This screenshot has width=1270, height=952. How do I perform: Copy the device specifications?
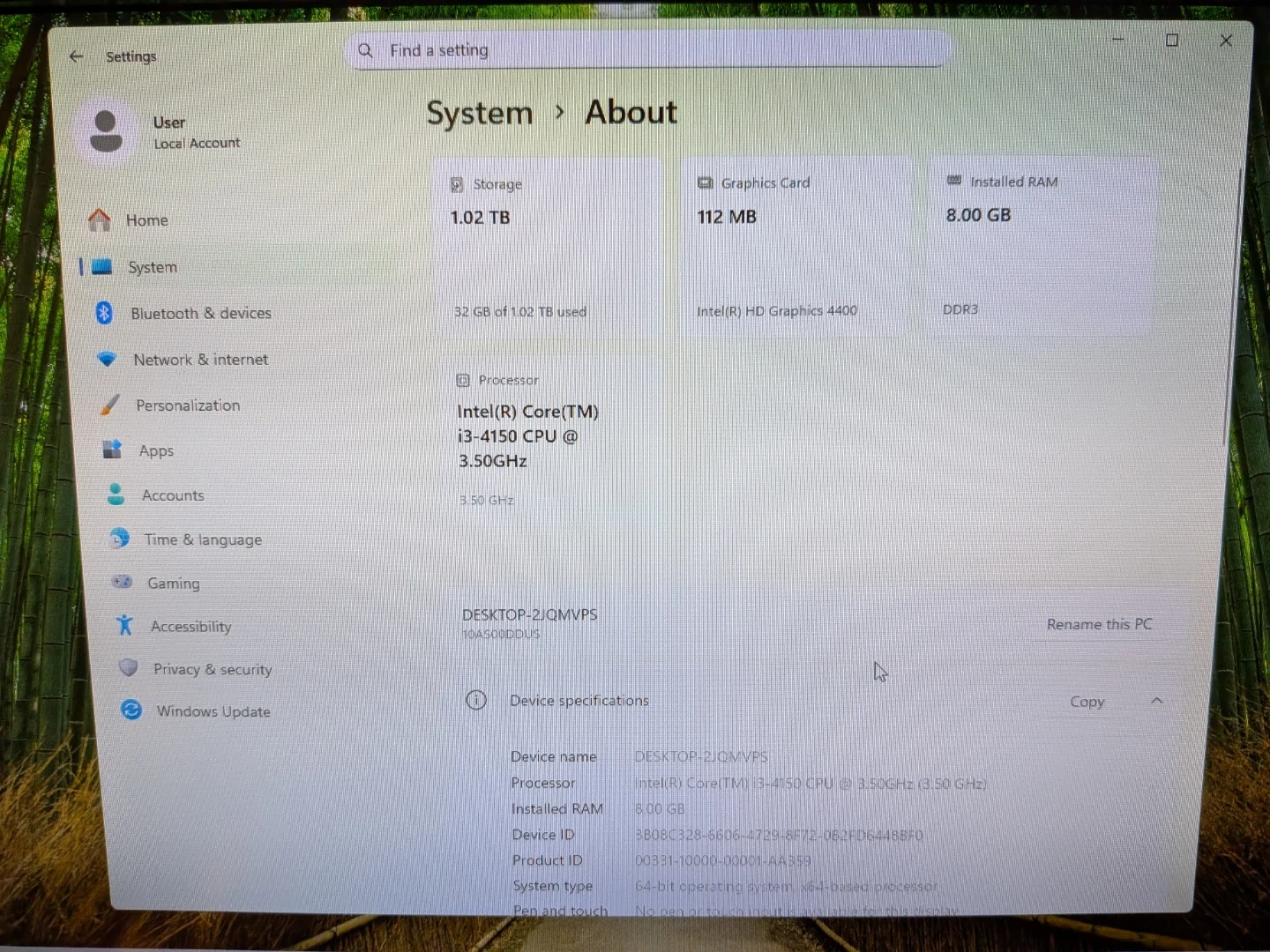[x=1087, y=702]
